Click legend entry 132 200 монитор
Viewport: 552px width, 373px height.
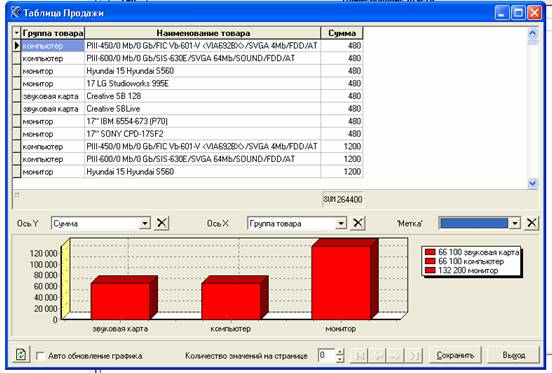click(462, 270)
